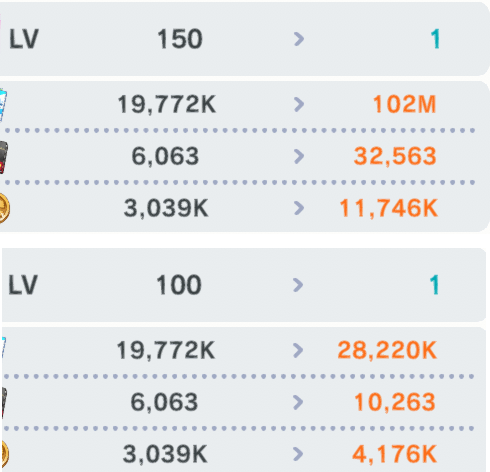Click the arrow chevron in the LV 100 row
The height and width of the screenshot is (472, 490).
[x=298, y=285]
